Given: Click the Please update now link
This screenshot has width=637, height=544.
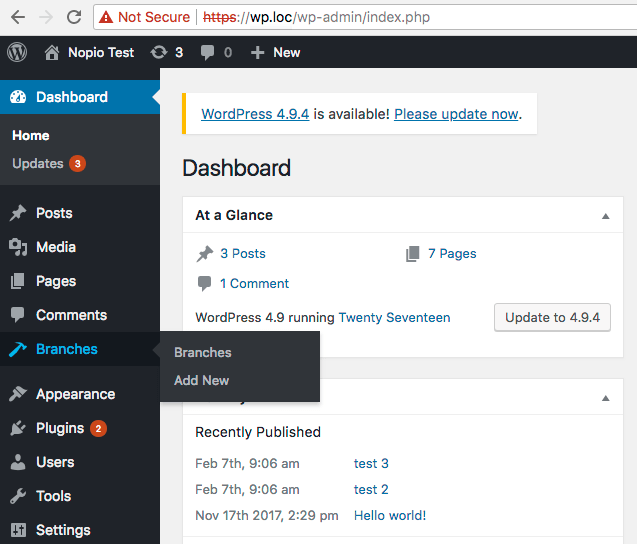Looking at the screenshot, I should tap(456, 114).
